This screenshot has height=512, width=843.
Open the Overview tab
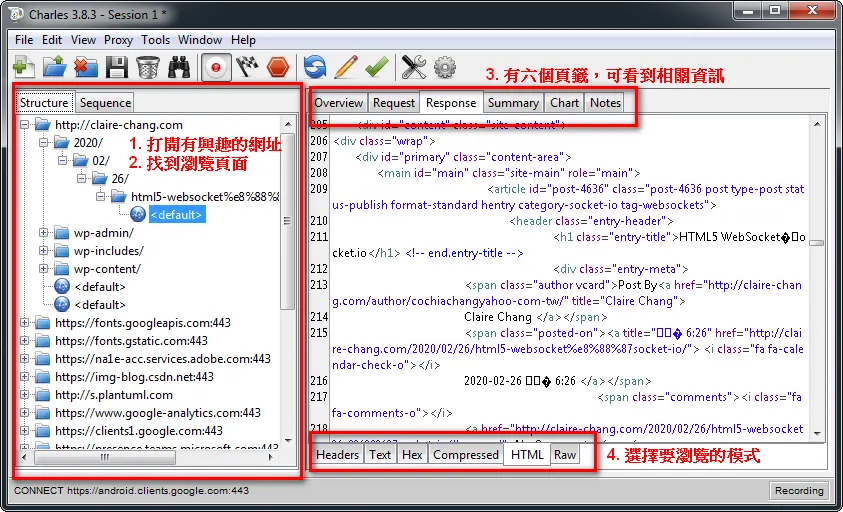point(339,103)
